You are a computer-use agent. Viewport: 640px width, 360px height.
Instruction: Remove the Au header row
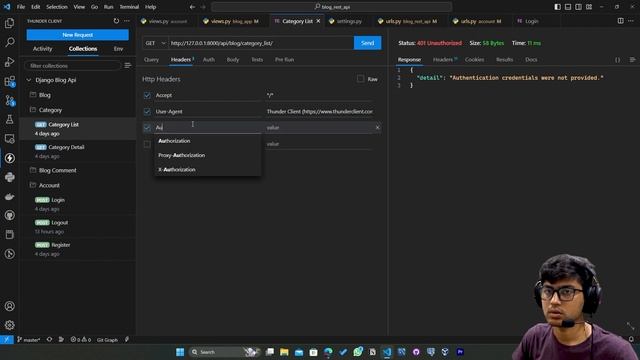click(x=378, y=127)
